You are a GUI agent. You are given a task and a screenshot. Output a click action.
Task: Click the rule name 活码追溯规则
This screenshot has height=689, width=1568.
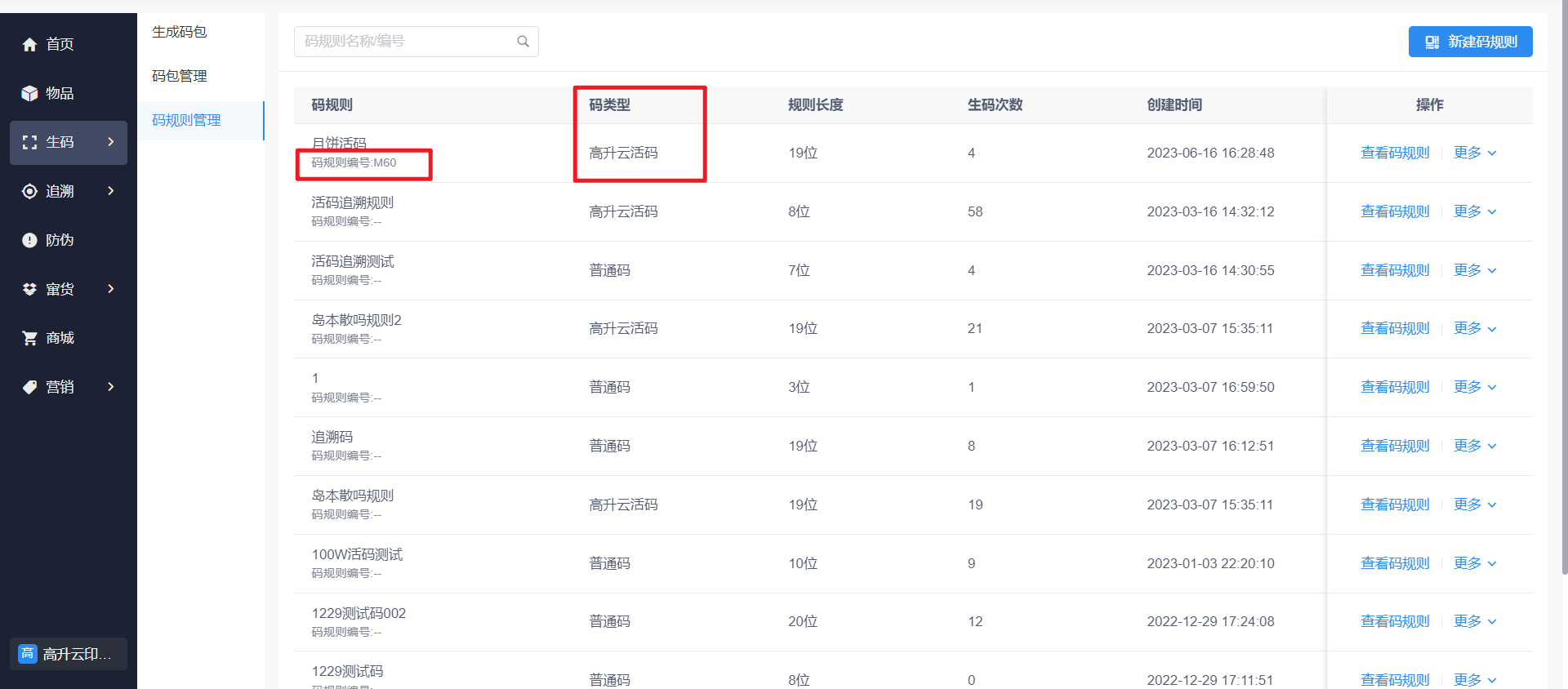click(x=353, y=202)
